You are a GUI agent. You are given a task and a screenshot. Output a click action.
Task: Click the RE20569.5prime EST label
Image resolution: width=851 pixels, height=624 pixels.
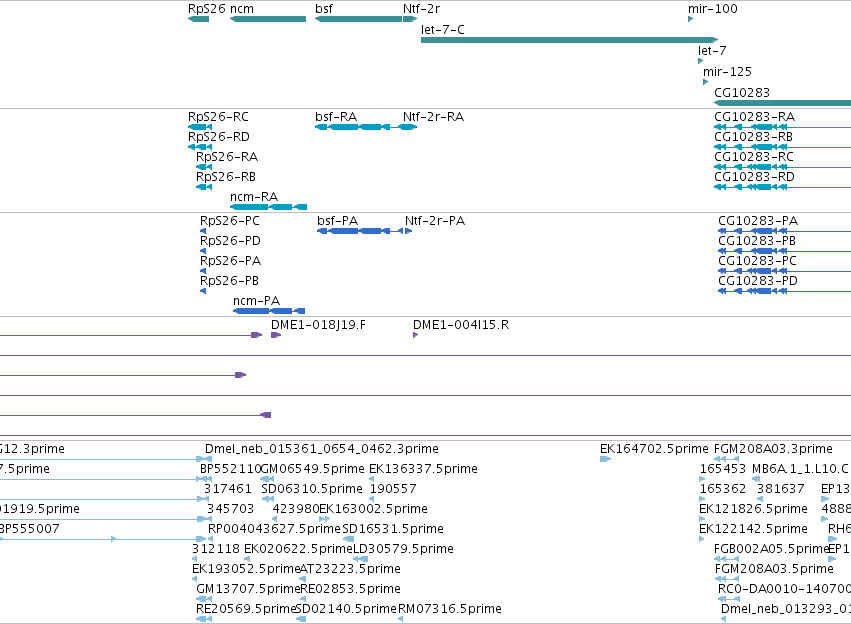pos(246,609)
